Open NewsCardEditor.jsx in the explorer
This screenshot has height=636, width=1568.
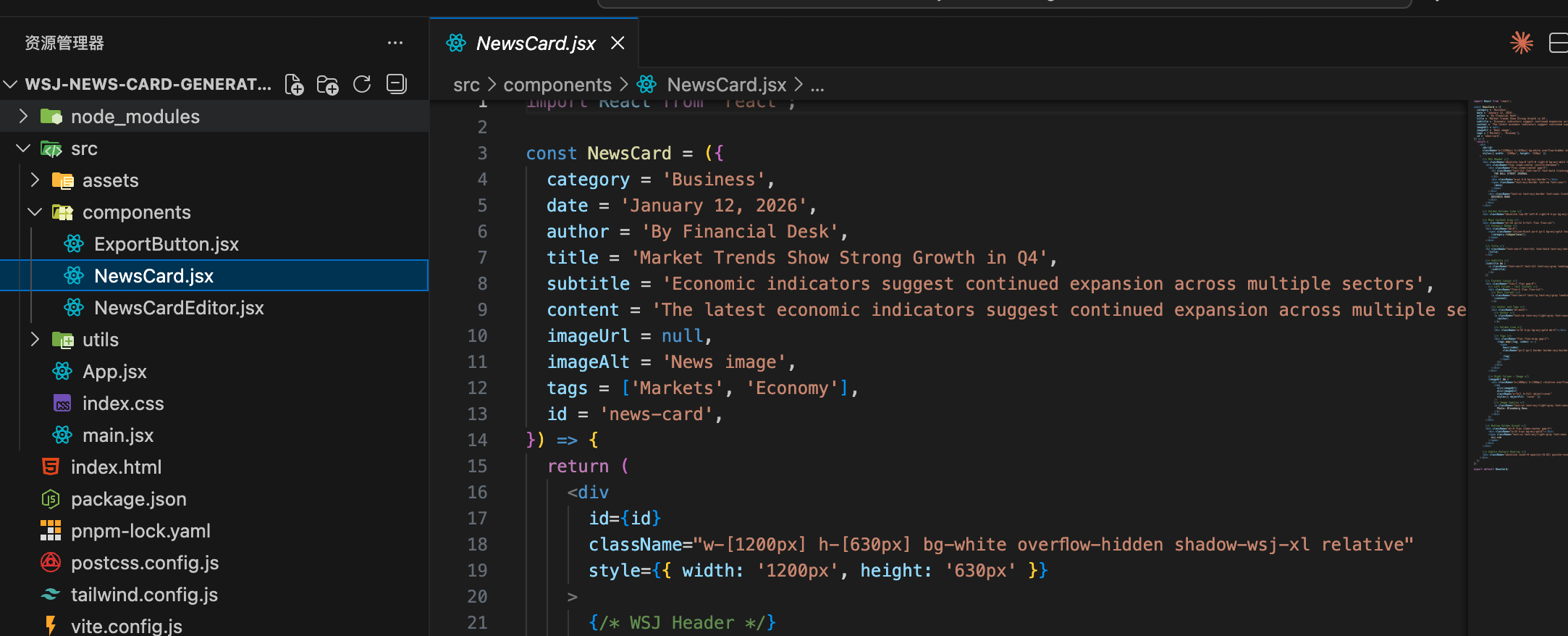coord(179,308)
